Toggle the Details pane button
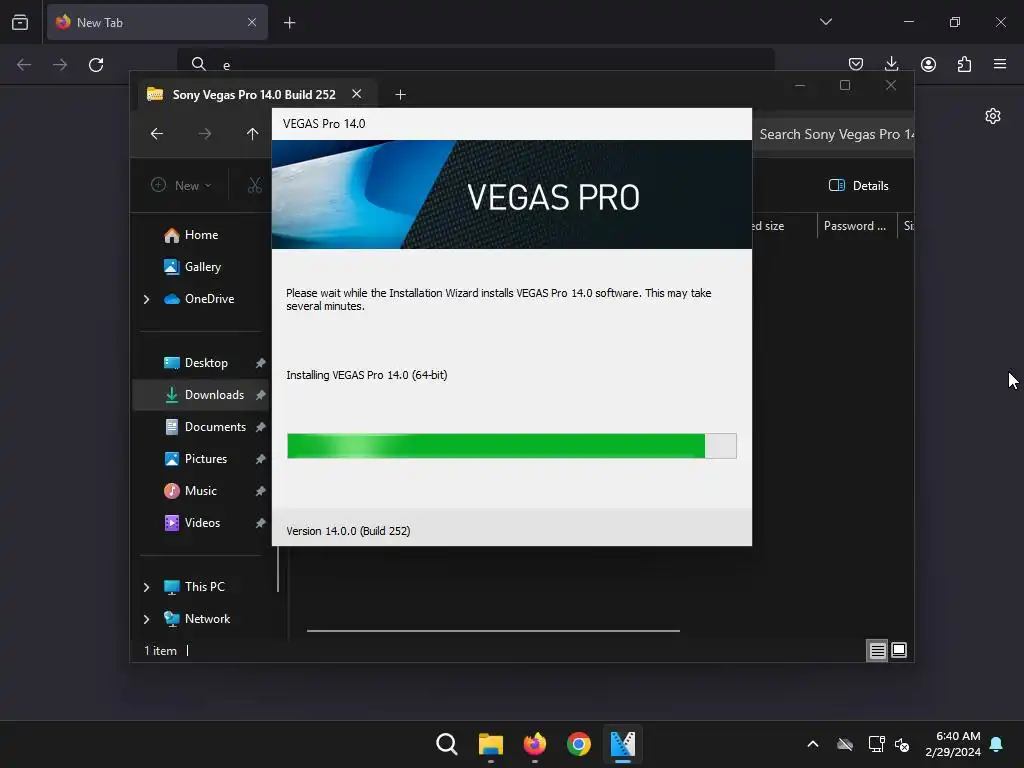This screenshot has width=1024, height=768. pyautogui.click(x=858, y=185)
